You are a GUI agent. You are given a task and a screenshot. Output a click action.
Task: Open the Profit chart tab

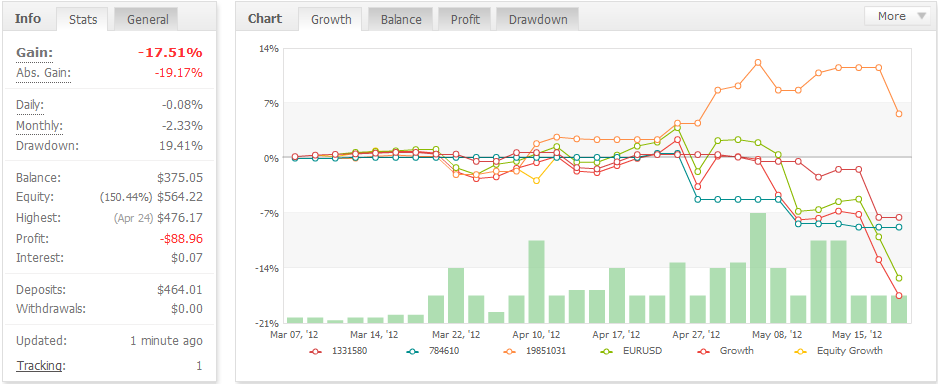pos(465,19)
